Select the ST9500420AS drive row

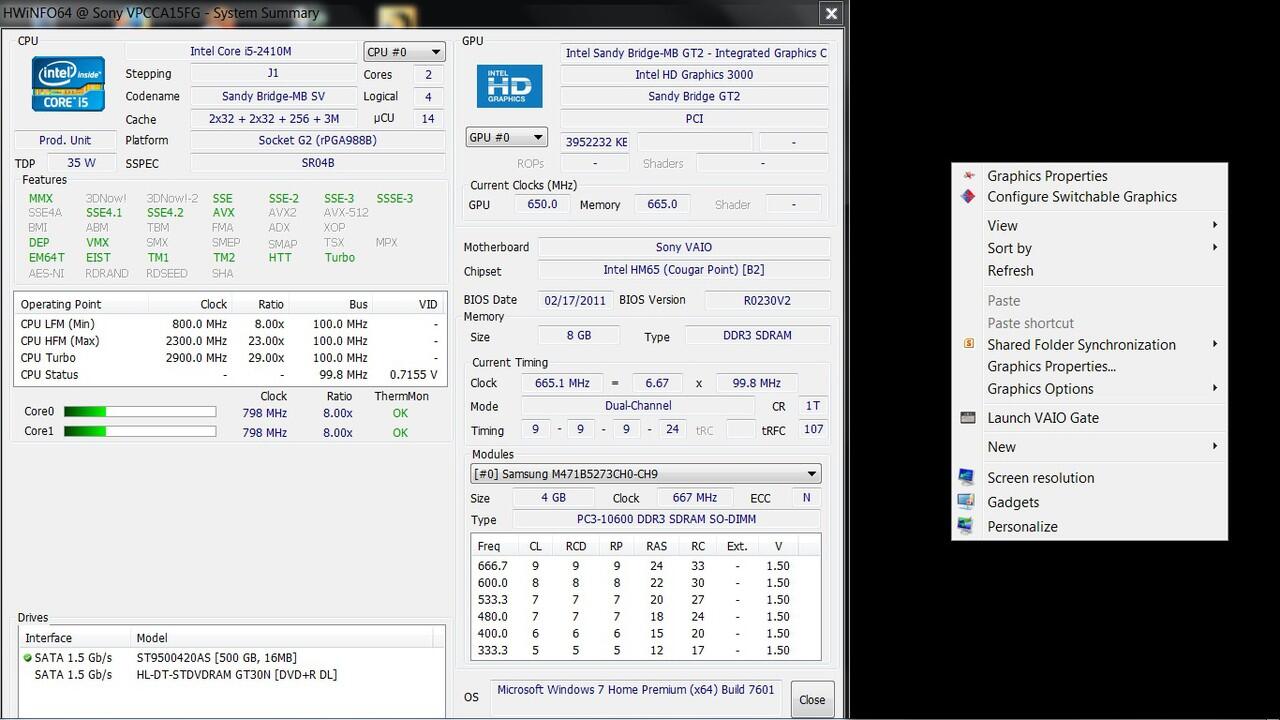230,658
